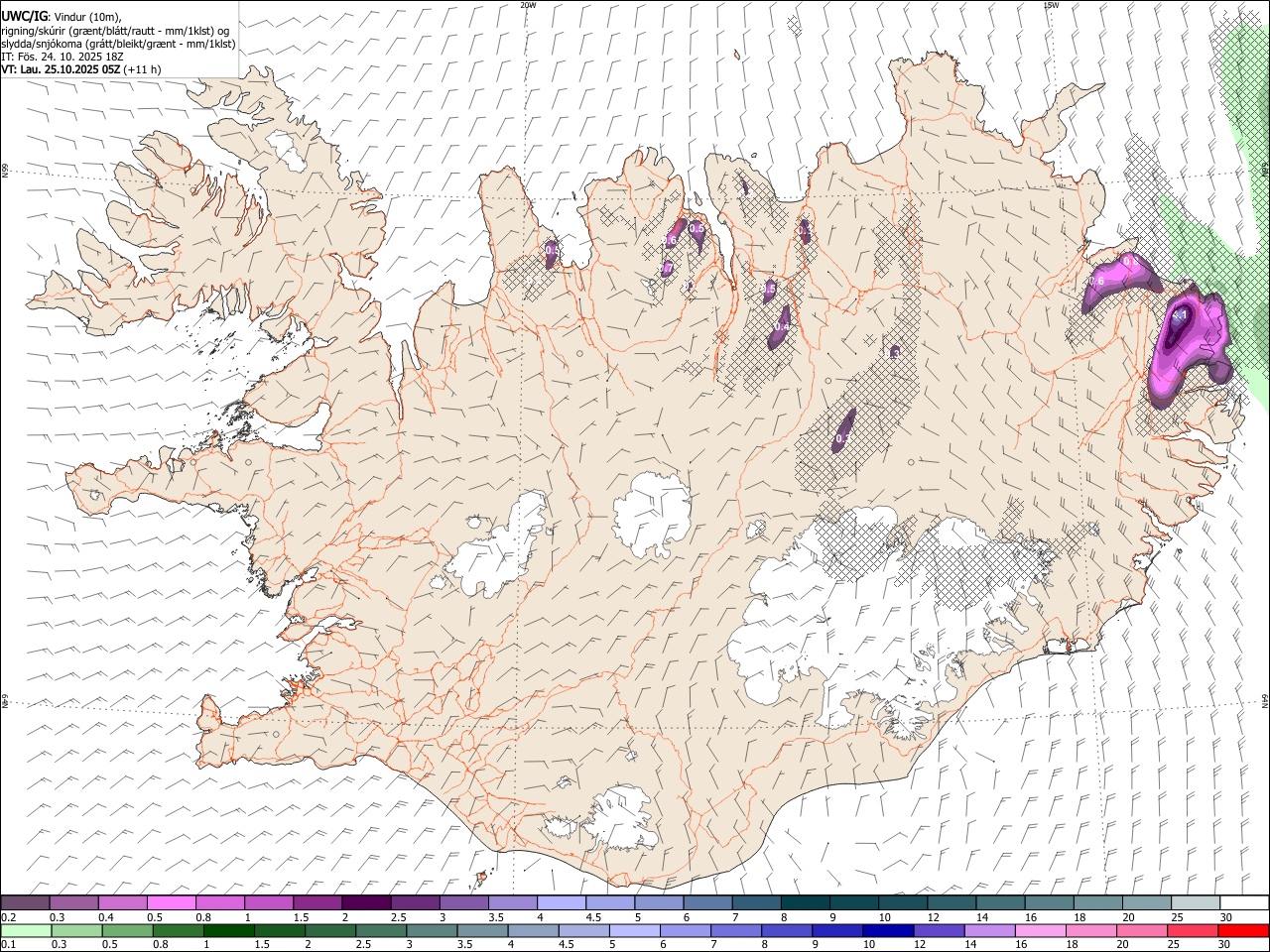Click the "0.2" label in the upper legend
This screenshot has width=1270, height=952.
8,917
